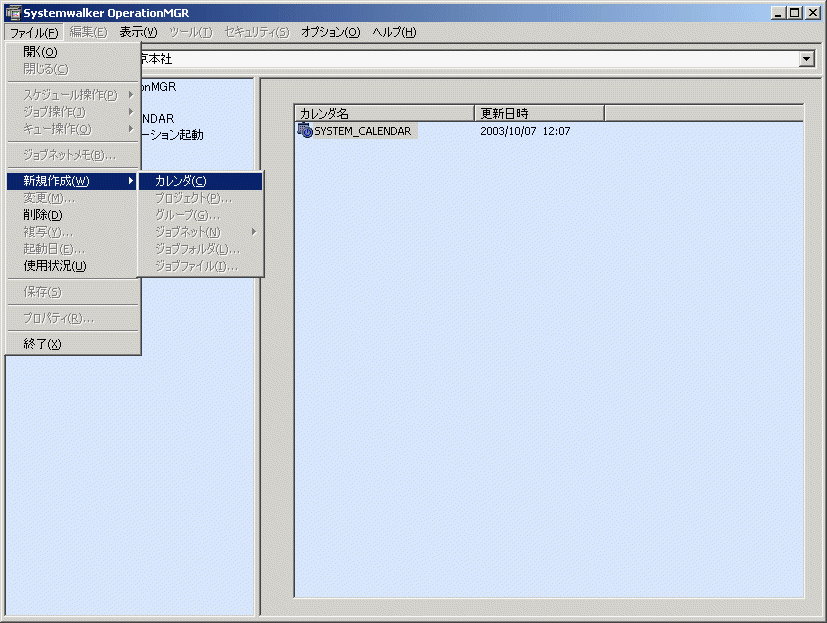
Task: Click the 2003/10/07 12:07 date cell
Action: 525,131
